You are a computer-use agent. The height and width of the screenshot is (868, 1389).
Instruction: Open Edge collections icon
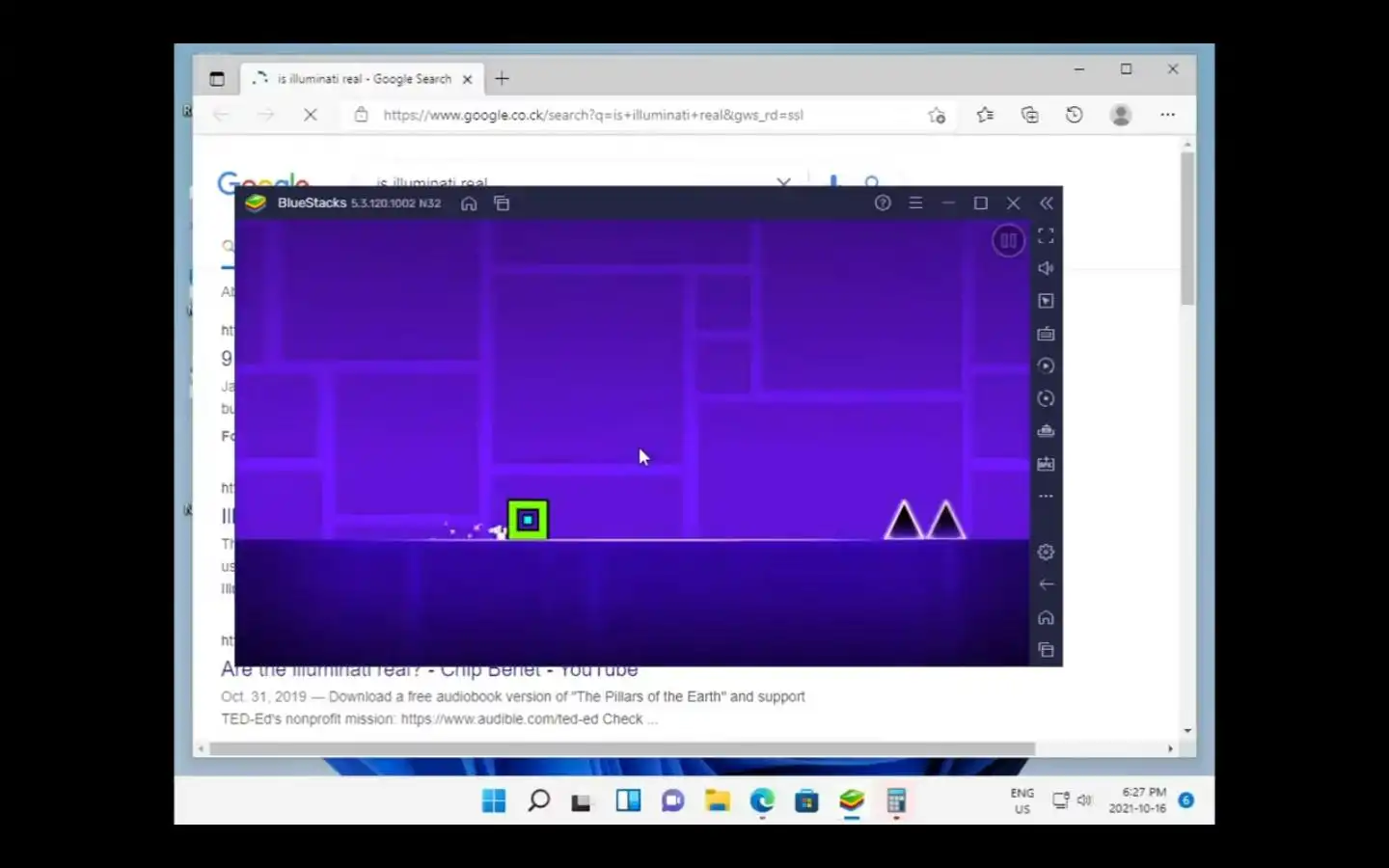click(x=1029, y=115)
